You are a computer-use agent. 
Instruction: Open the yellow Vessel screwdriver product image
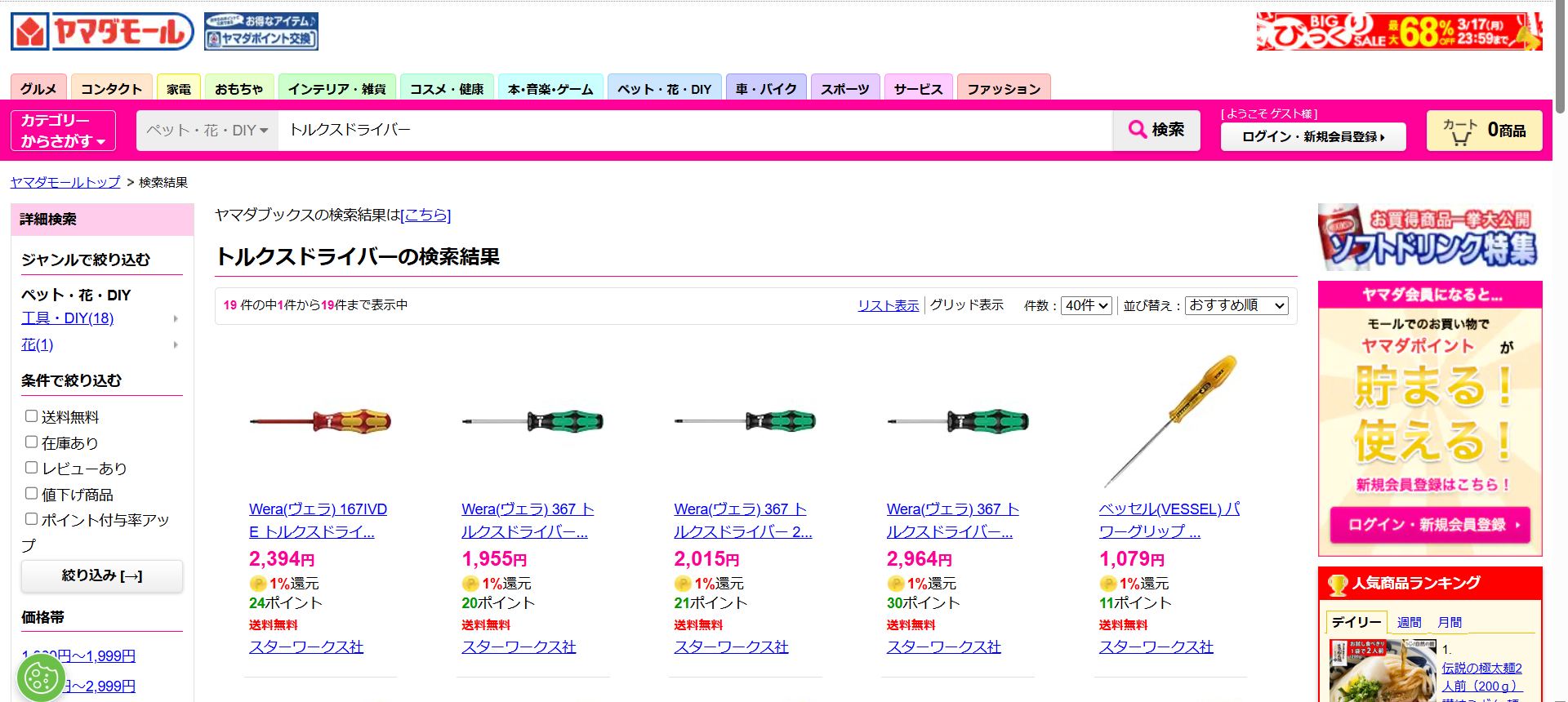[x=1171, y=420]
